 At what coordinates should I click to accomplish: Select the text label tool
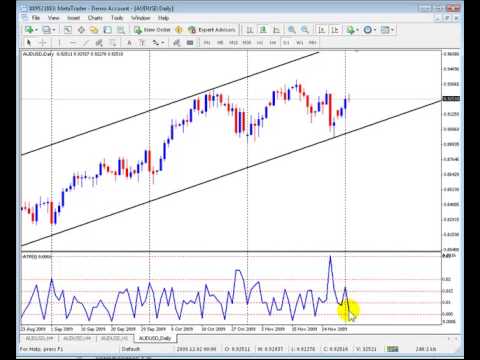(142, 43)
